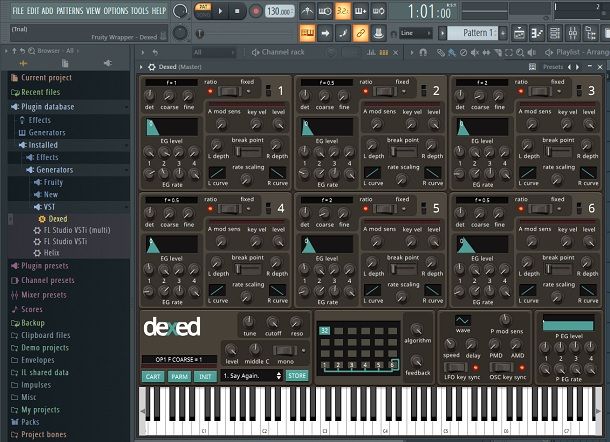Open the Pattern 1 selector dropdown

472,33
